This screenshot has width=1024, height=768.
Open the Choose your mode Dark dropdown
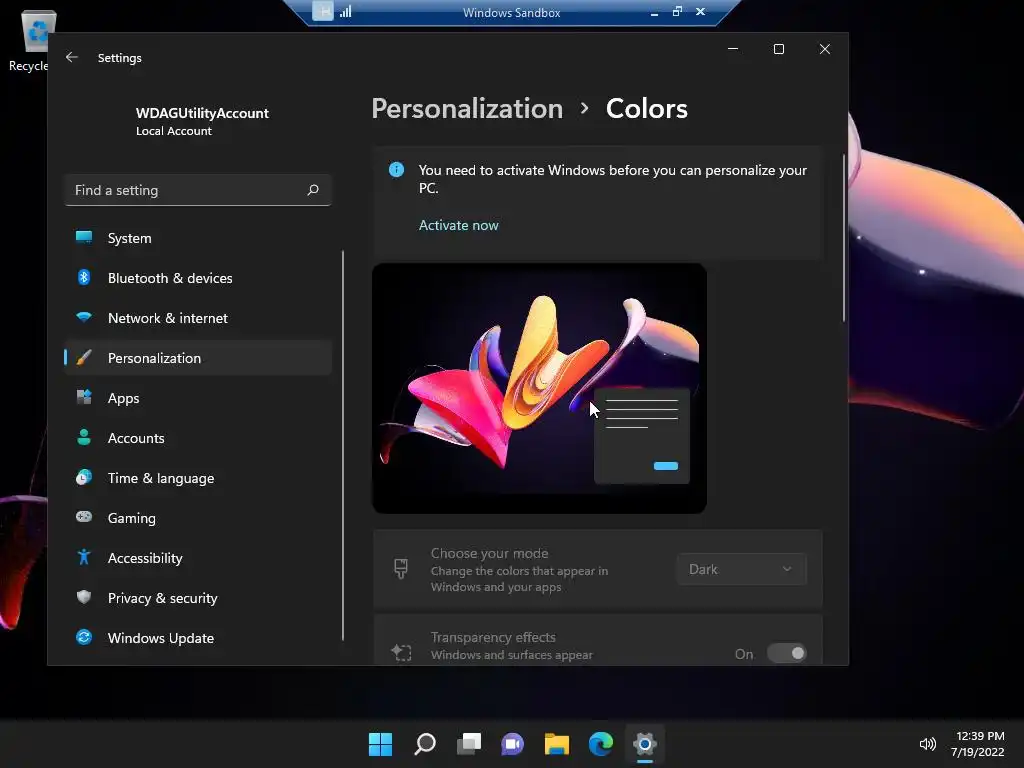coord(741,569)
